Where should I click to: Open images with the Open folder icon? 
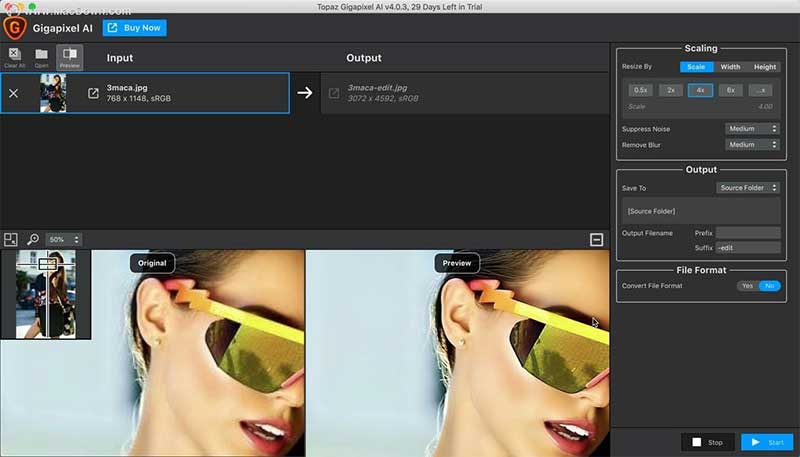coord(41,57)
